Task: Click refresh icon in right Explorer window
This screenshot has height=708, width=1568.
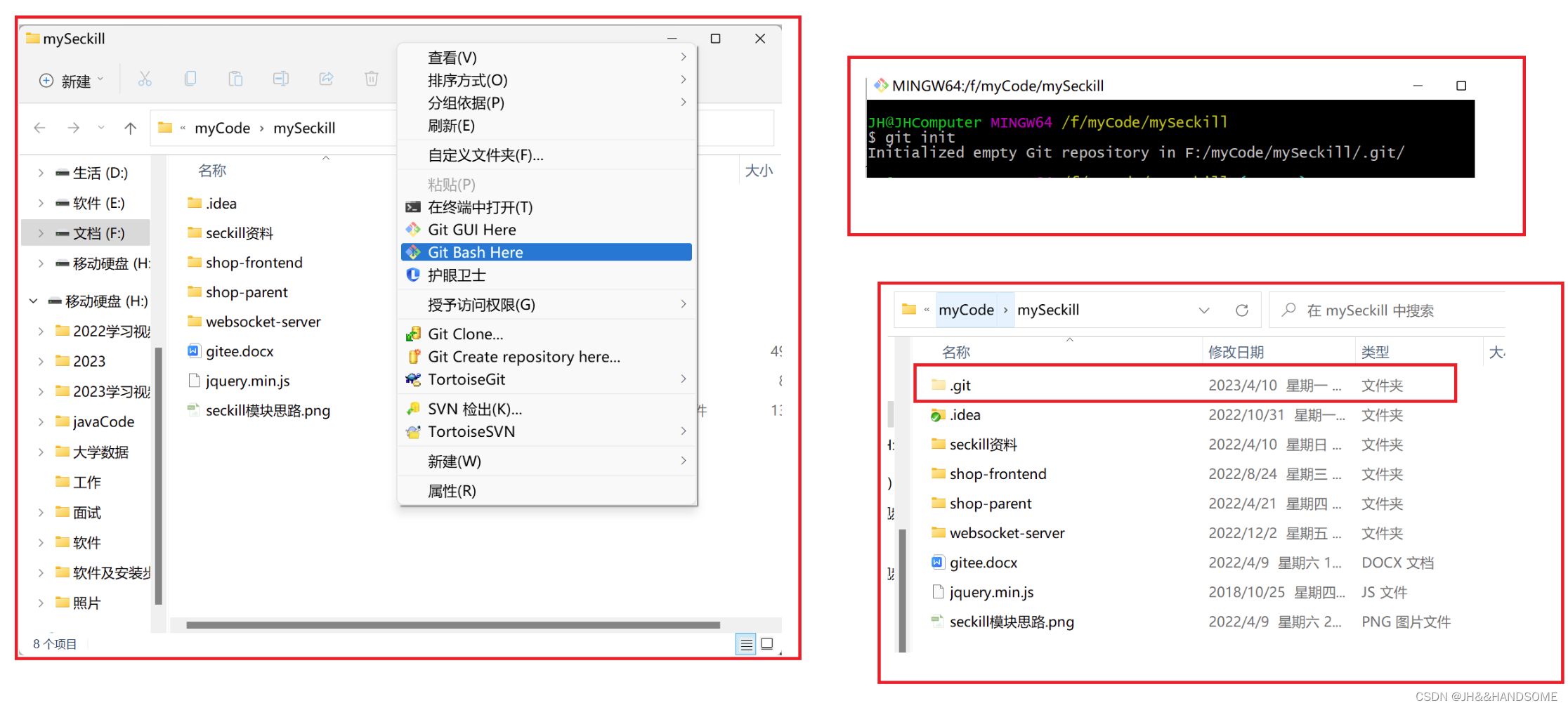Action: [x=1242, y=310]
